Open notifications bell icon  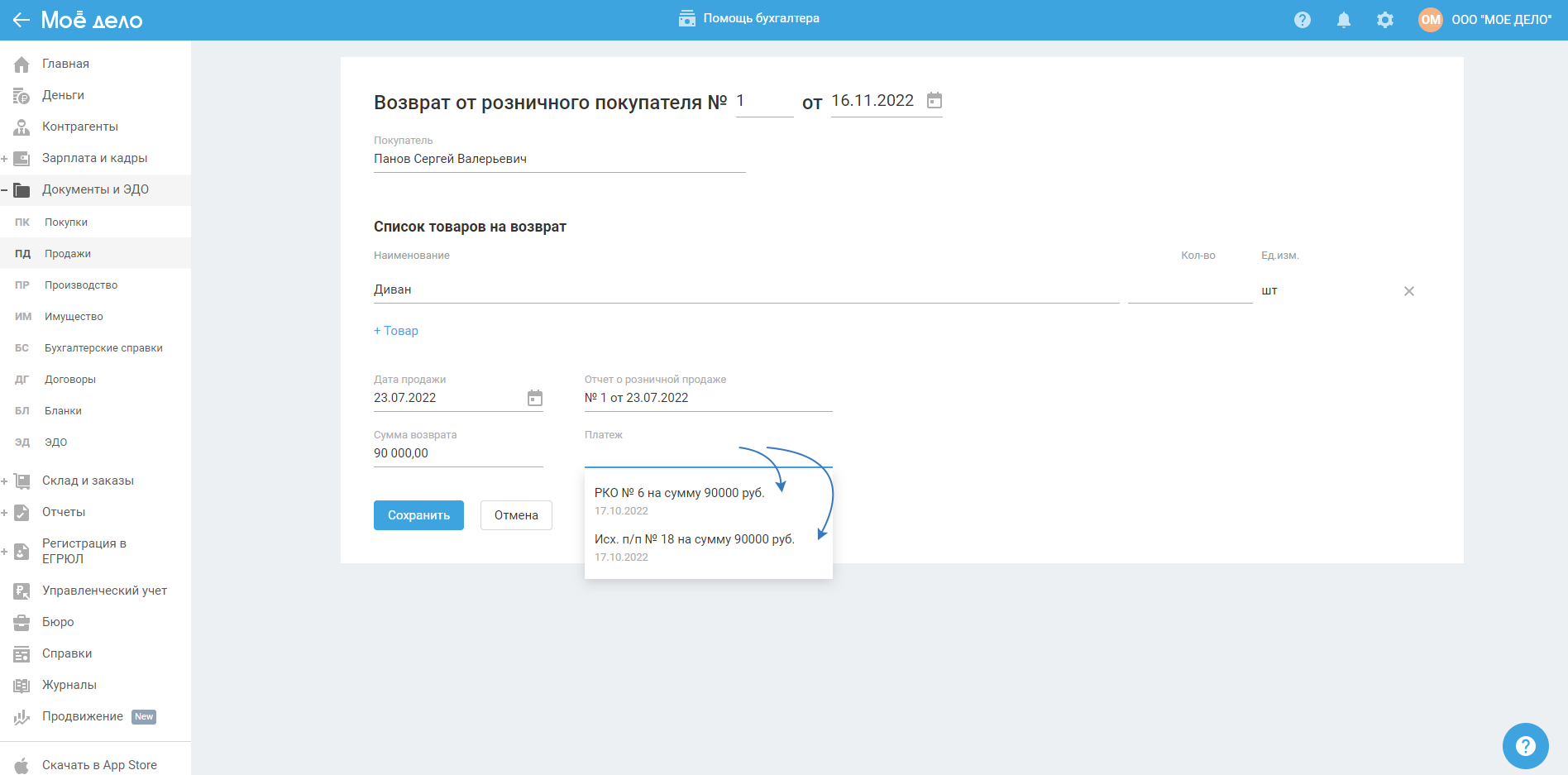point(1344,20)
